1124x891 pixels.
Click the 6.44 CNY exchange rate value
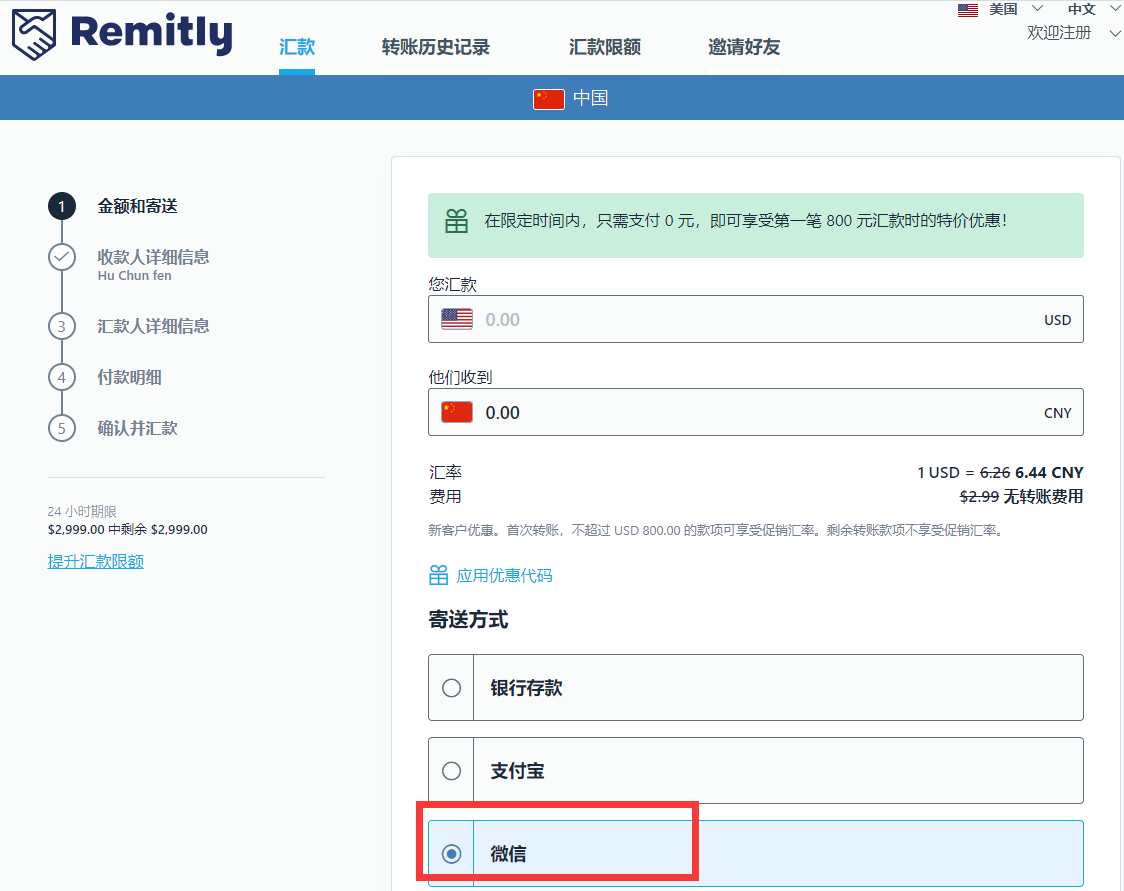coord(1049,472)
